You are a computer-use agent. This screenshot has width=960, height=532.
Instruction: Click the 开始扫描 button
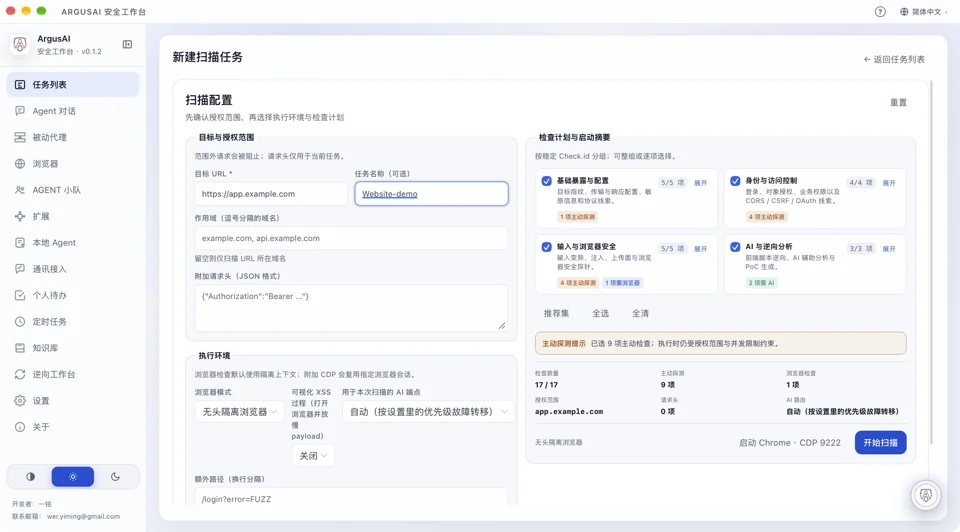click(880, 443)
